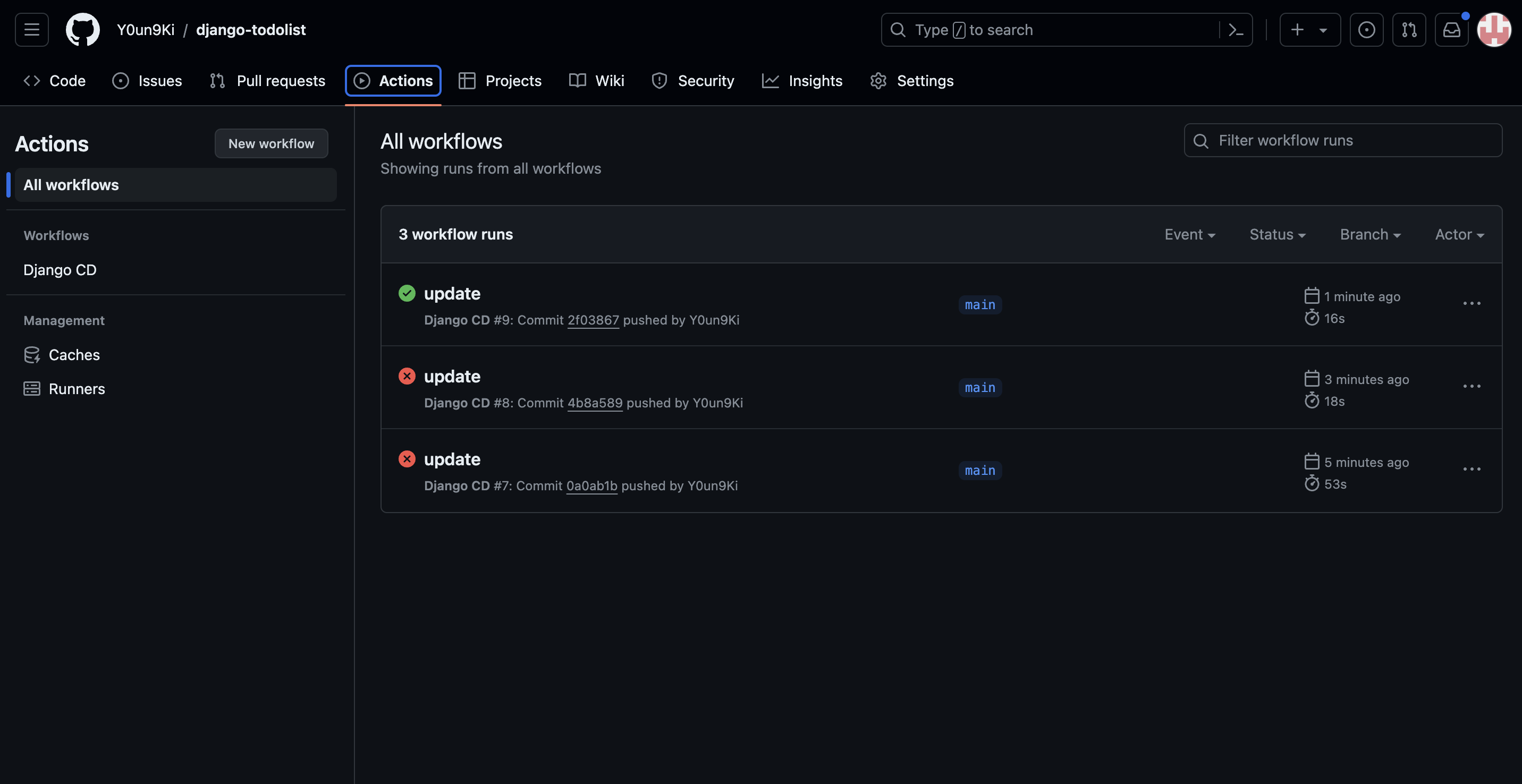Screen dimensions: 1522x784
Task: Open the Django CD workflow
Action: click(x=60, y=270)
